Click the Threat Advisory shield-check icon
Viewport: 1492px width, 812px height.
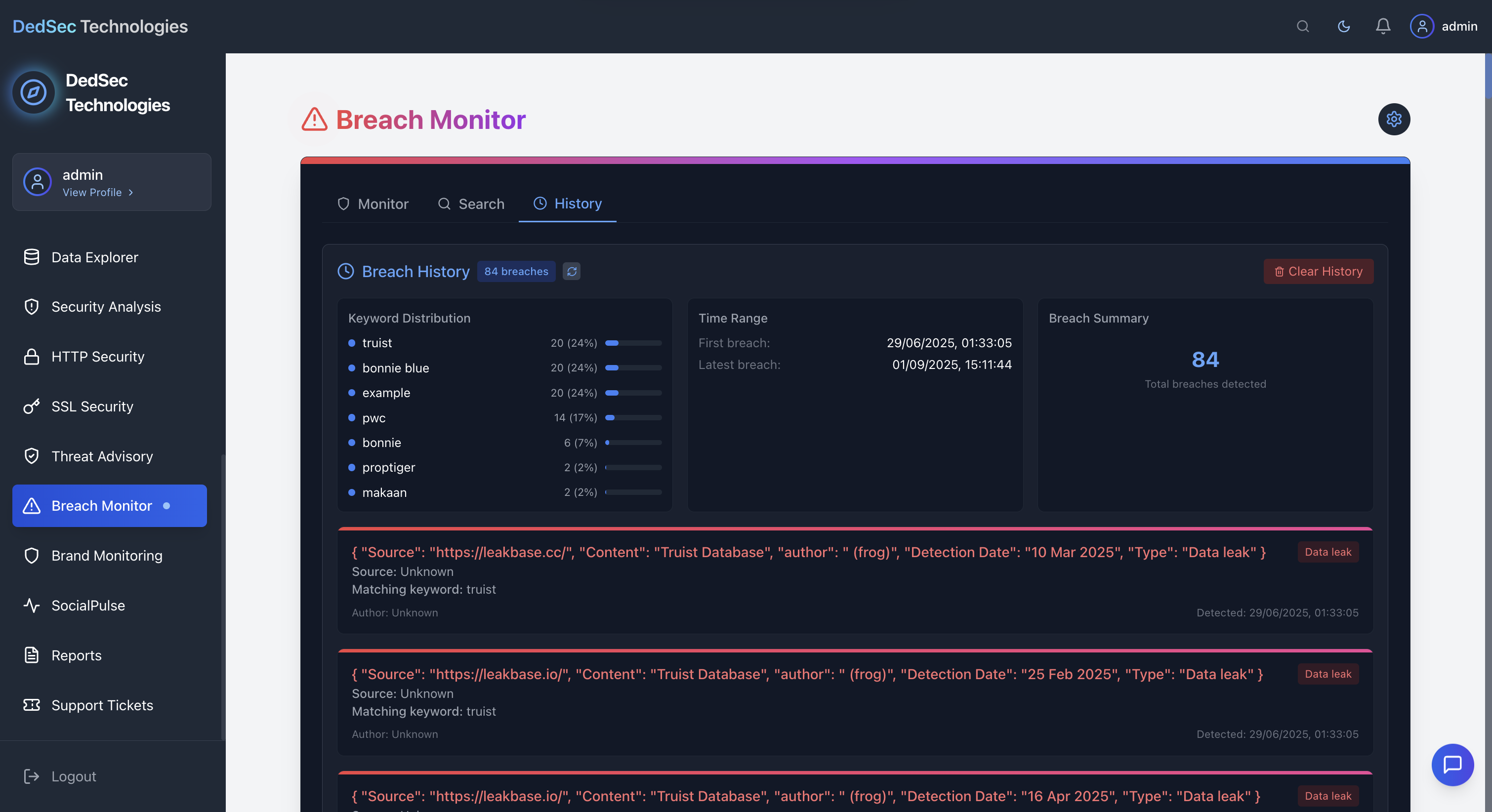click(31, 456)
